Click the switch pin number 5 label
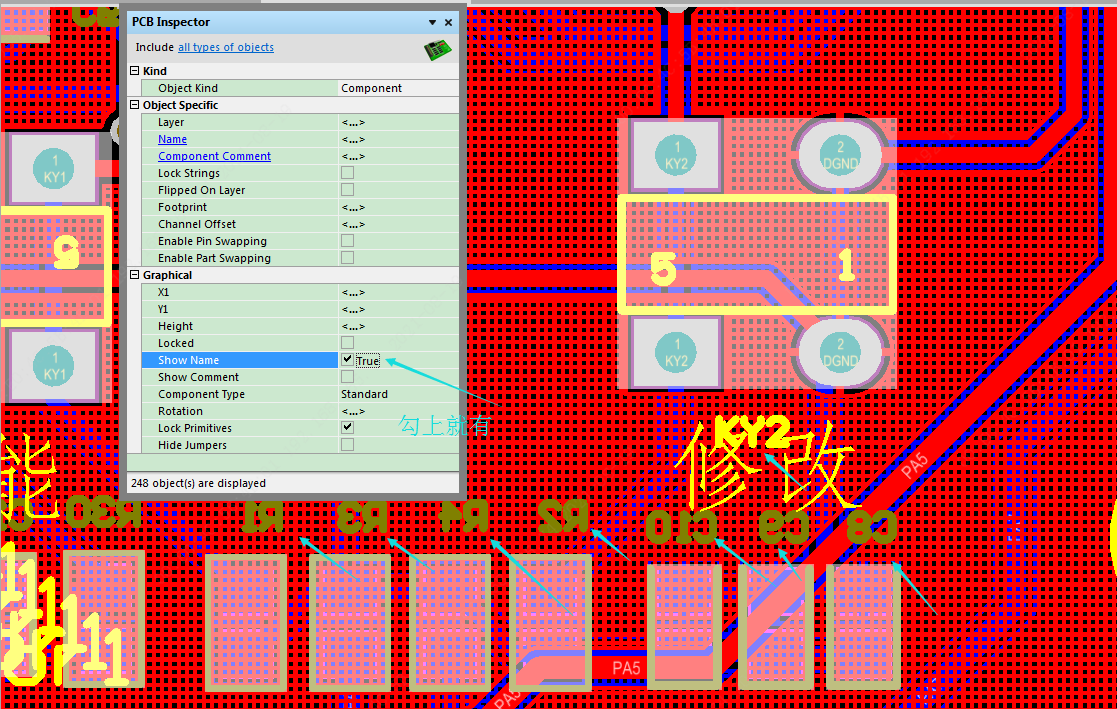This screenshot has height=709, width=1117. click(x=663, y=269)
